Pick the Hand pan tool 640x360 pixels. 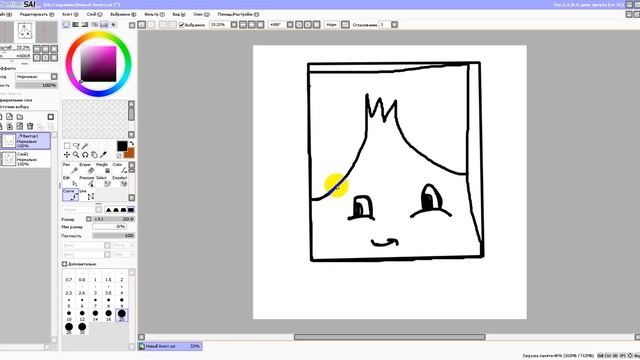pos(94,155)
